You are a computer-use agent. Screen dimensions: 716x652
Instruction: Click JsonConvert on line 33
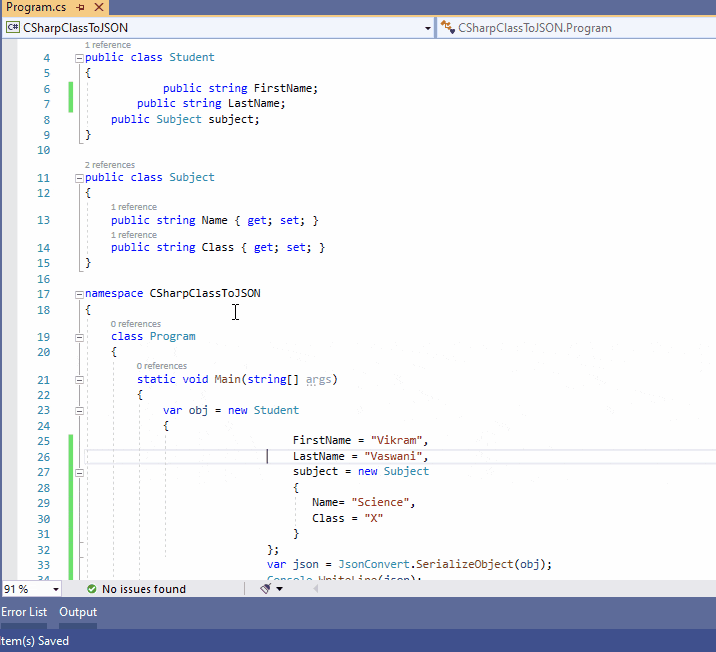click(x=374, y=564)
